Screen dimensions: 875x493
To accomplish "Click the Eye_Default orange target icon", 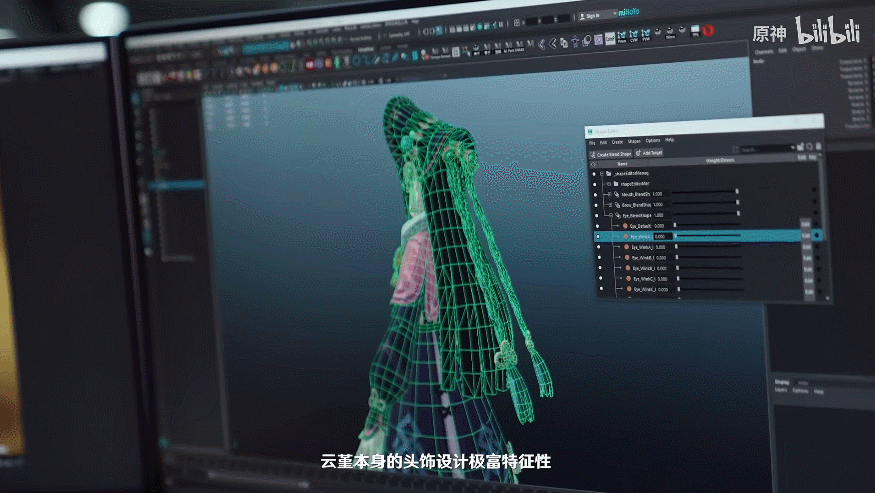I will 625,226.
